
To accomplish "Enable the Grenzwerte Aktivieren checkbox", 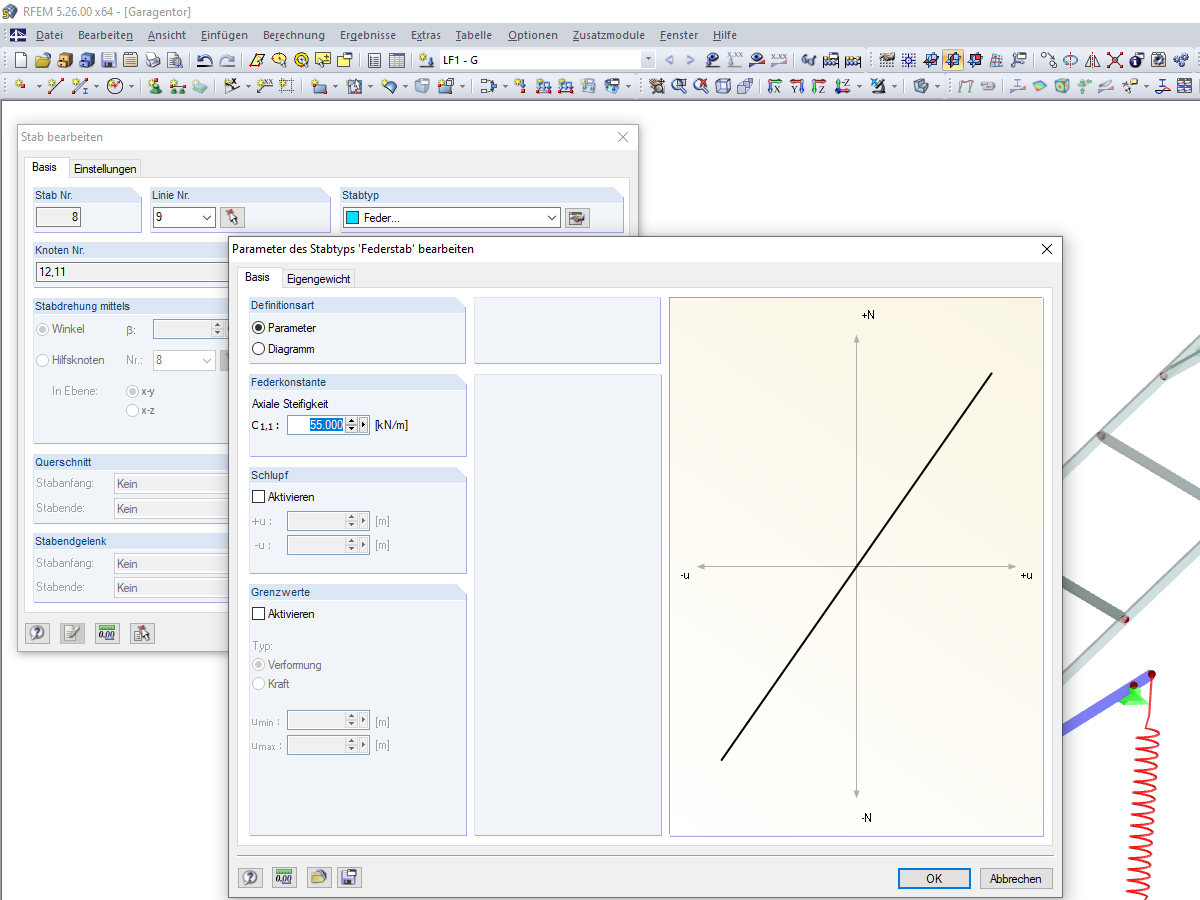I will 259,614.
